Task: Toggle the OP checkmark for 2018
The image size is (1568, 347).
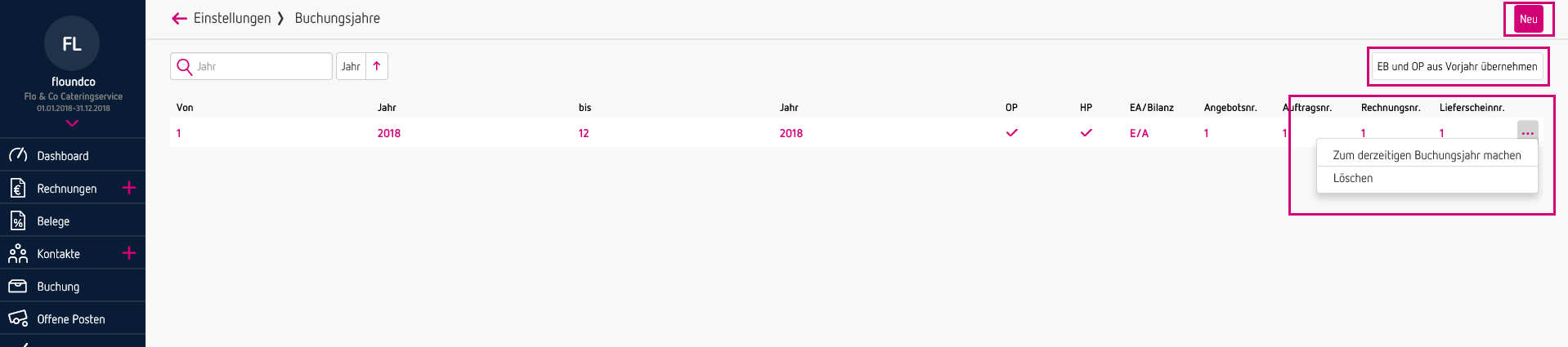Action: [x=1012, y=133]
